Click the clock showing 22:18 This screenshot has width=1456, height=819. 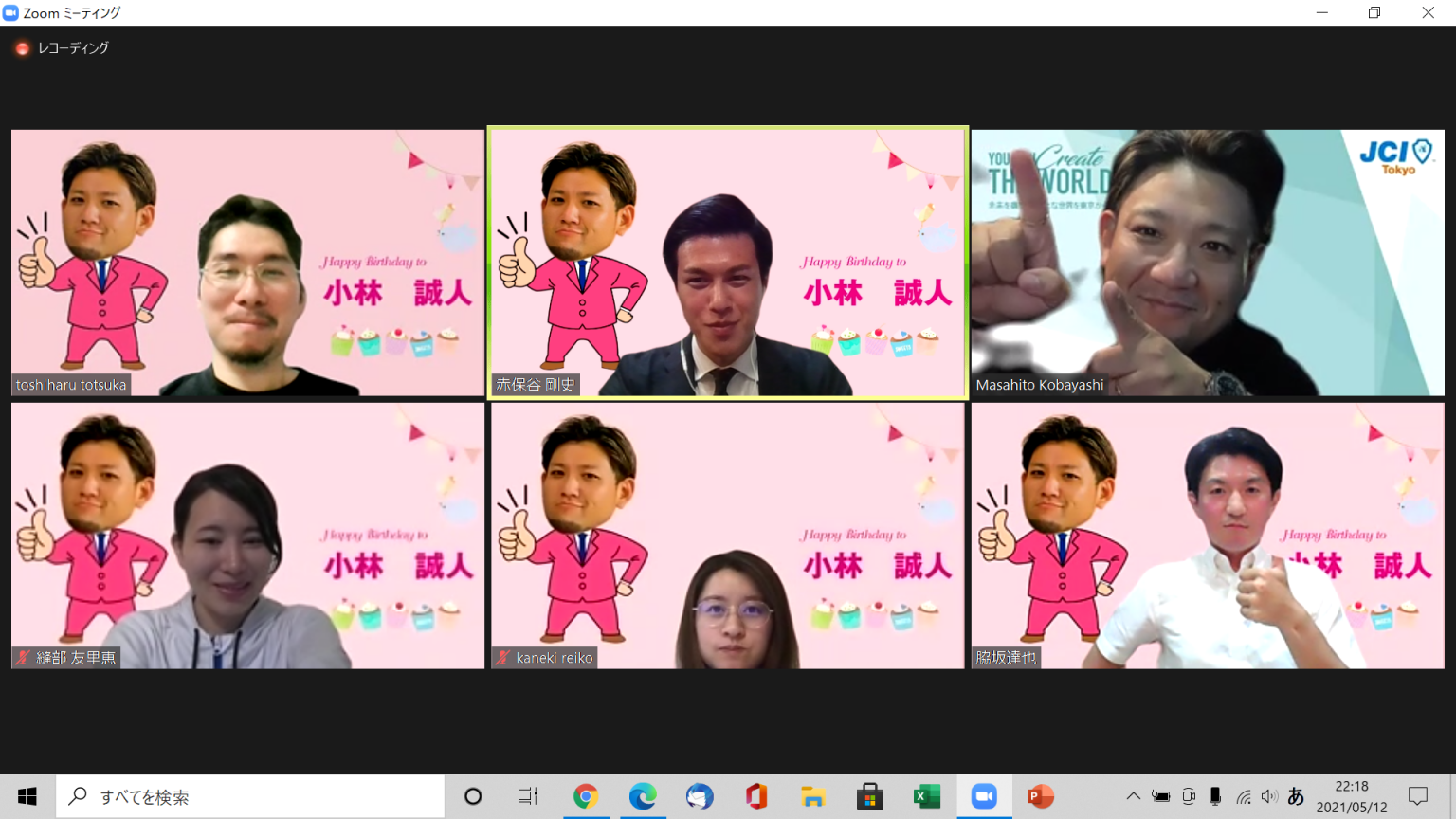(x=1351, y=796)
